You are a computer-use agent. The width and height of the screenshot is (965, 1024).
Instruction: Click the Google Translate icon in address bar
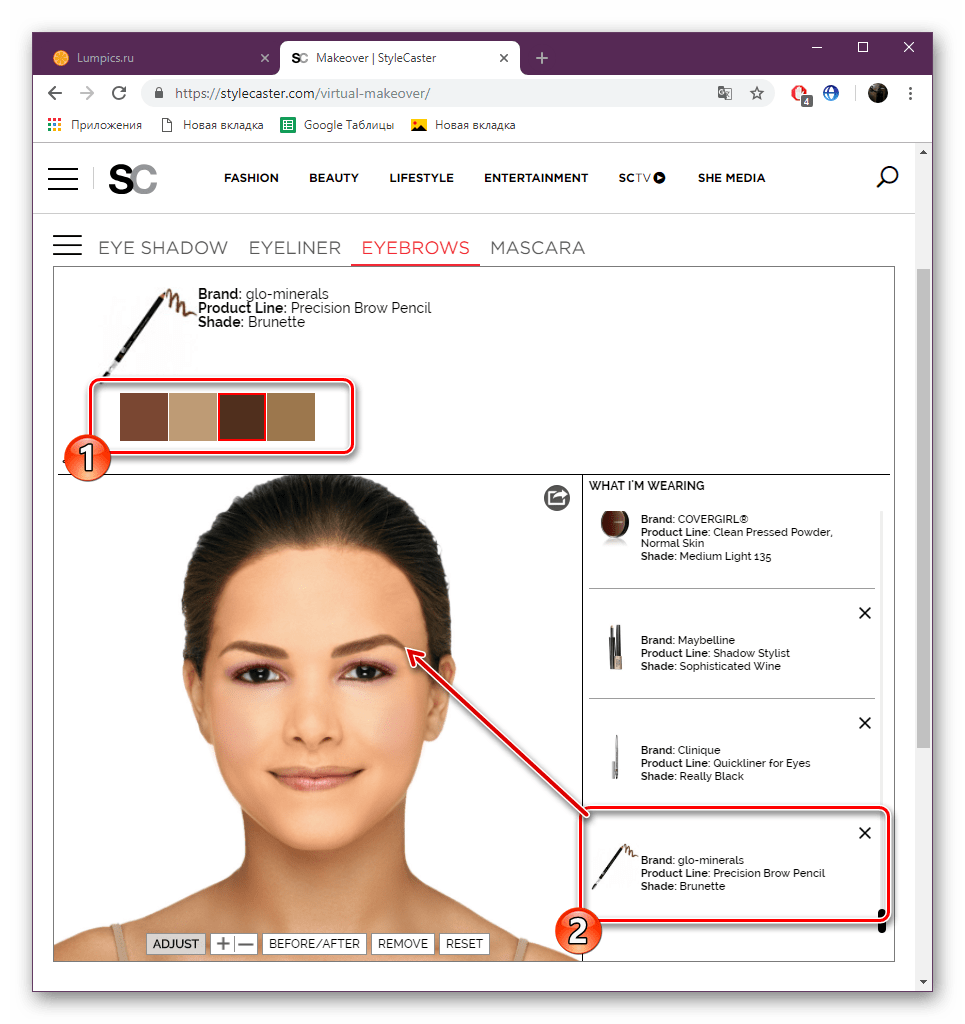tap(724, 92)
